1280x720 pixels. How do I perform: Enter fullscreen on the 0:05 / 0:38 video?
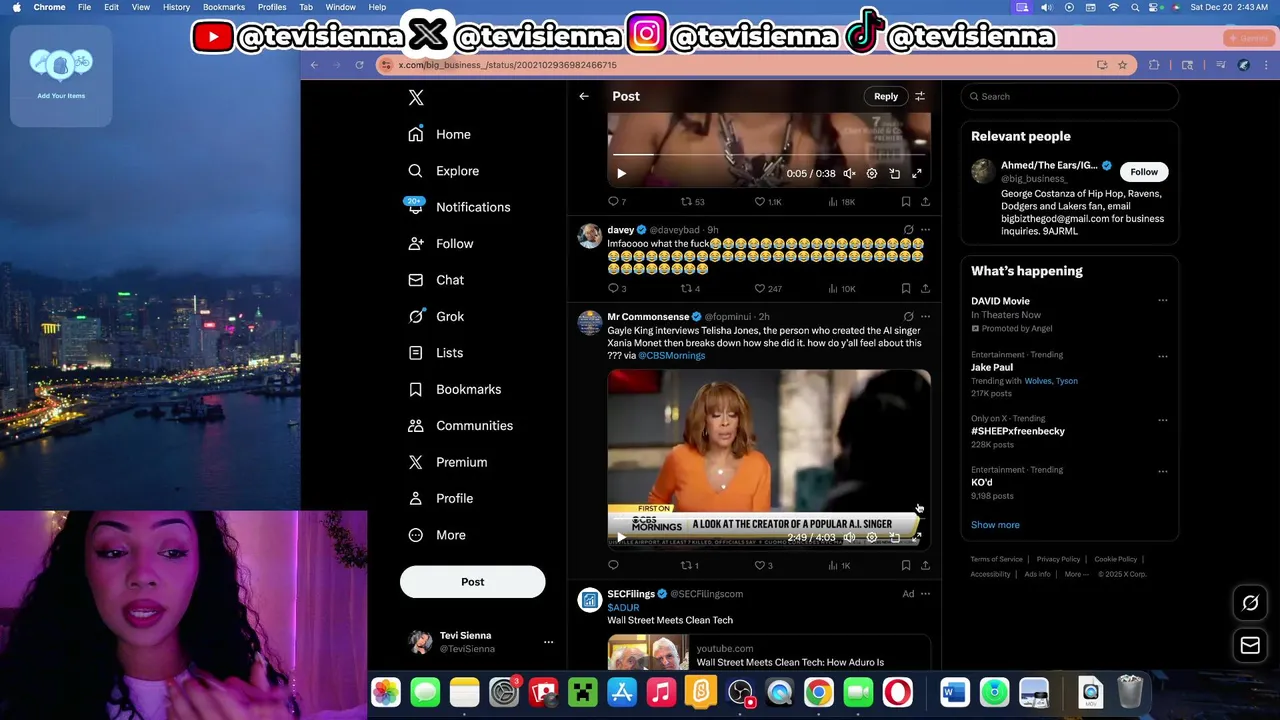point(917,173)
